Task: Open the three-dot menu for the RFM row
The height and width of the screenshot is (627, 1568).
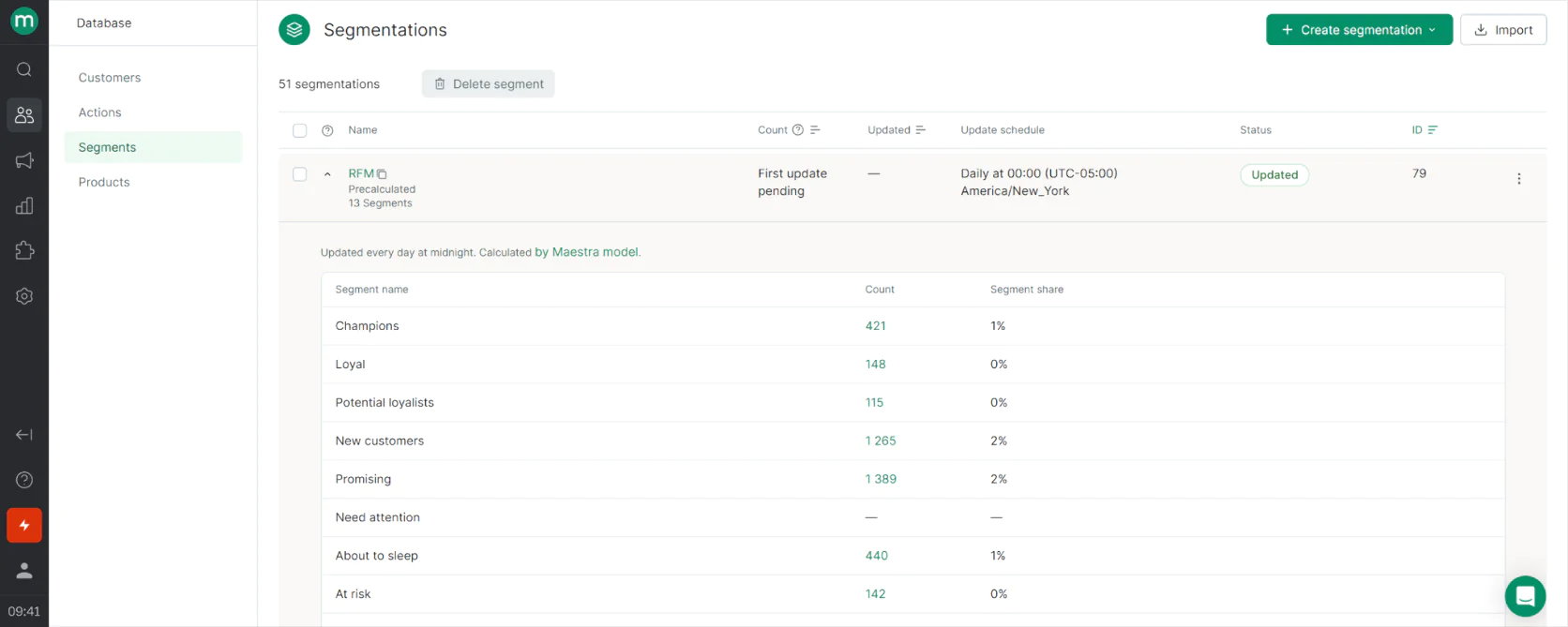Action: tap(1518, 179)
